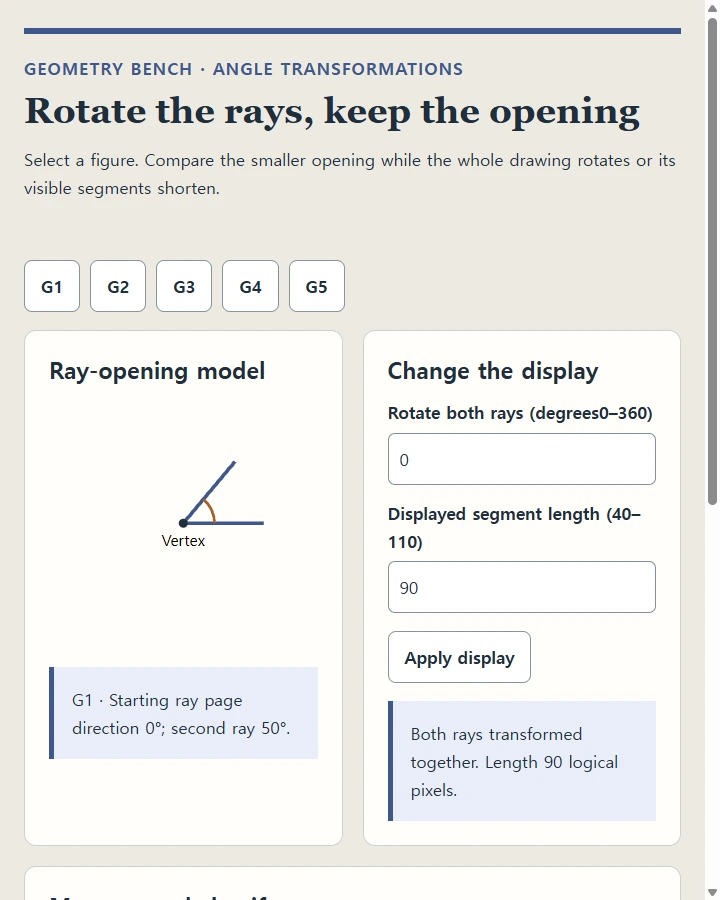This screenshot has height=900, width=720.
Task: Click the 'Rotate both rays (degrees0–360)' label
Action: [520, 413]
